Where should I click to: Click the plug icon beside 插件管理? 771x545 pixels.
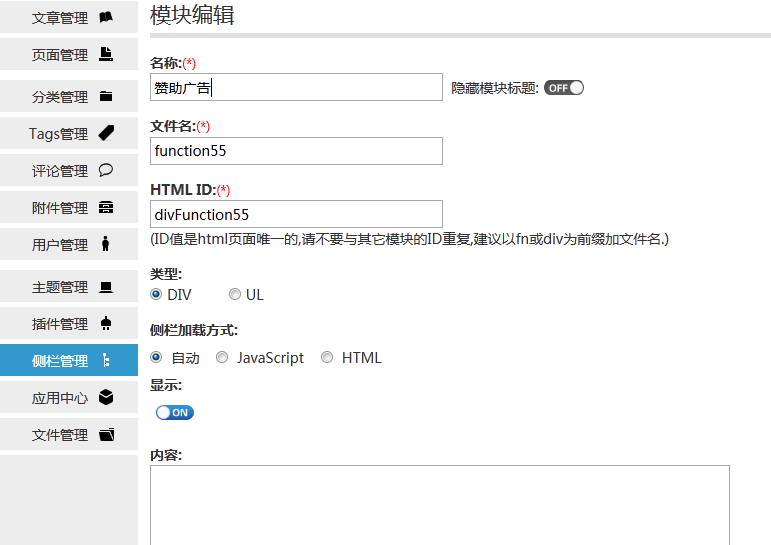[x=106, y=323]
